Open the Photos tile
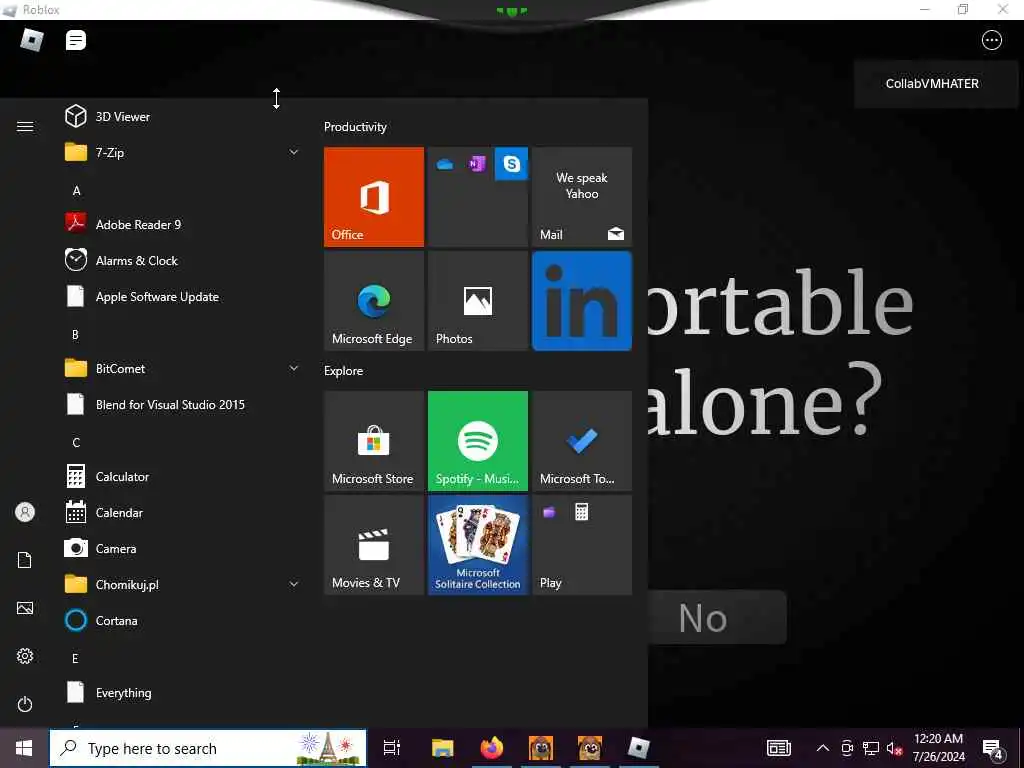Image resolution: width=1024 pixels, height=768 pixels. coord(477,301)
